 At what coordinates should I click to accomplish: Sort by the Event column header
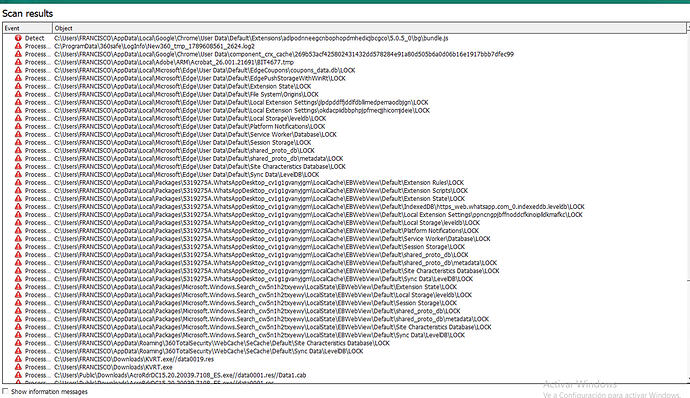[x=27, y=28]
